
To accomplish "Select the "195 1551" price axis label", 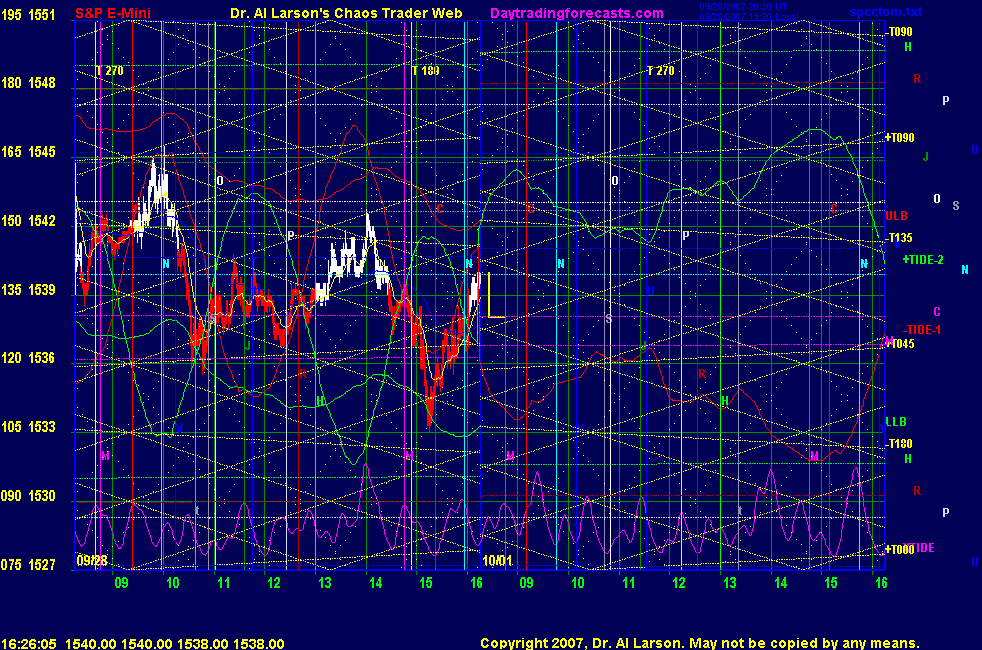I will (28, 15).
